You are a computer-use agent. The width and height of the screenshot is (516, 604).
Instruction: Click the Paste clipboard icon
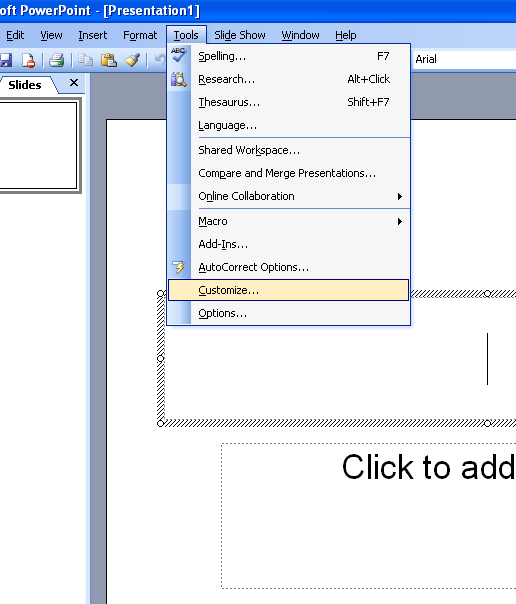(109, 60)
